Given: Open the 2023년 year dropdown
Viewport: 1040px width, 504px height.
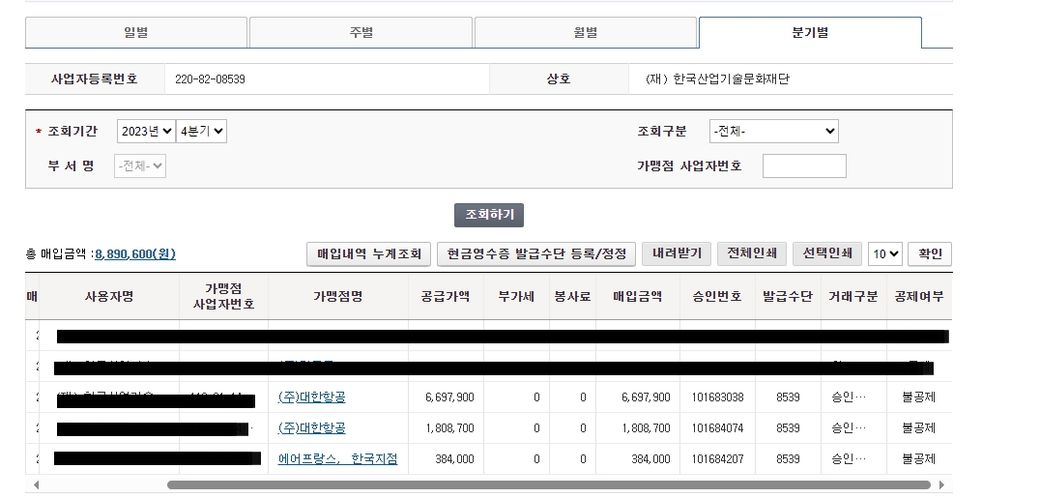Looking at the screenshot, I should point(145,131).
